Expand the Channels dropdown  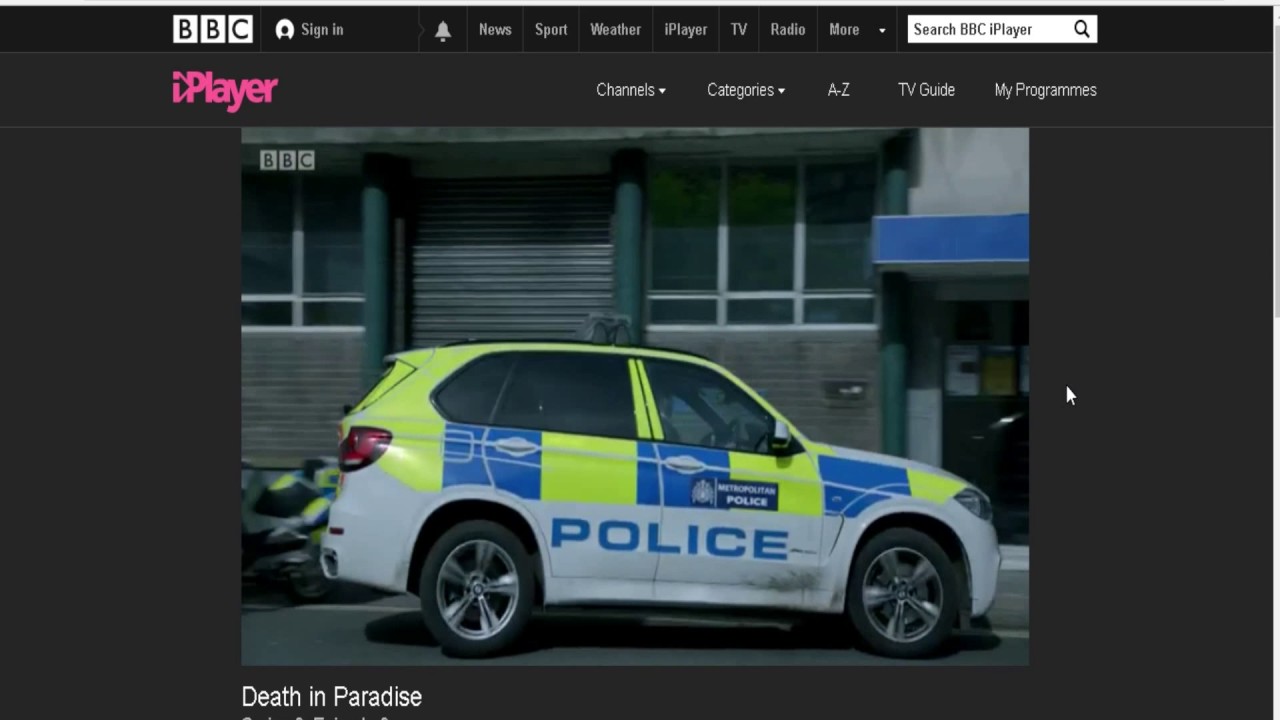coord(631,90)
